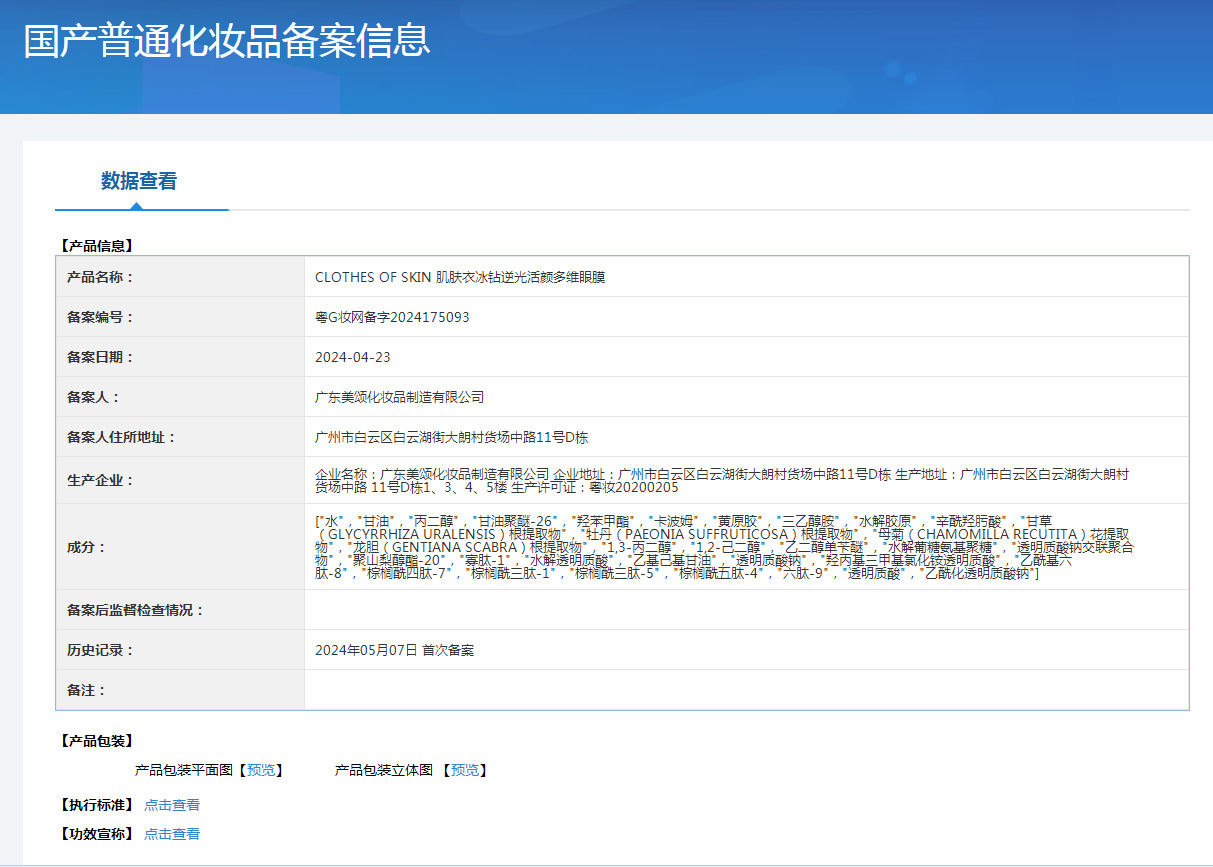
Task: Click the 备注： row label
Action: click(86, 690)
